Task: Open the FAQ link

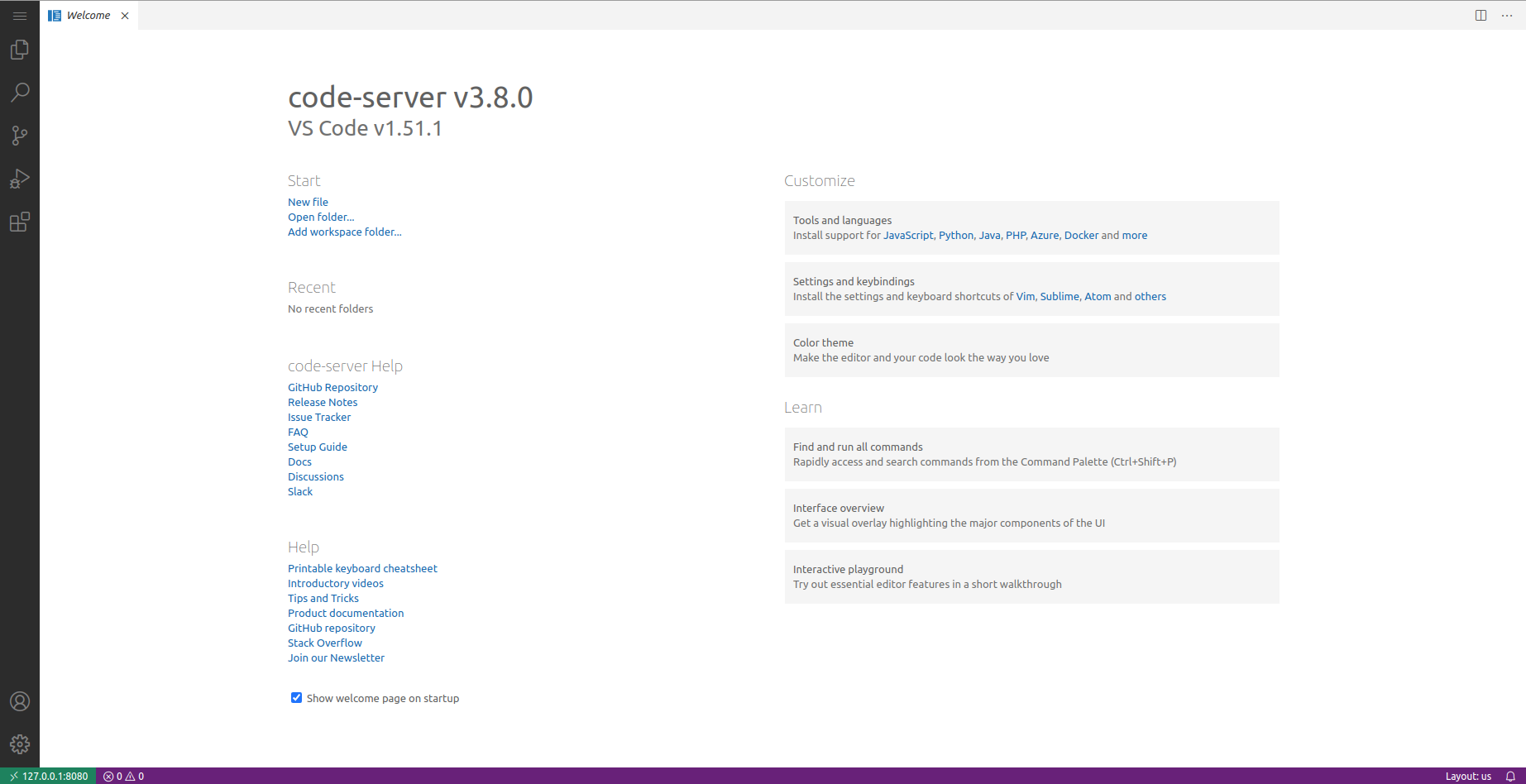Action: (298, 432)
